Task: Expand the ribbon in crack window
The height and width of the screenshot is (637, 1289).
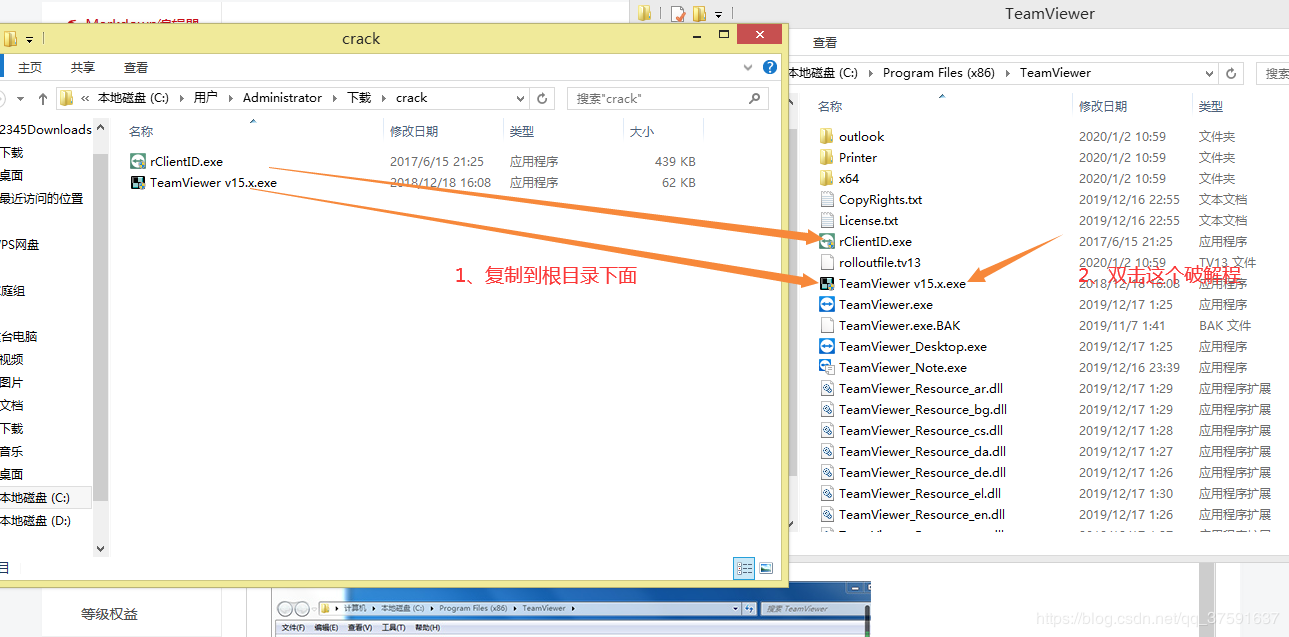Action: [x=748, y=68]
